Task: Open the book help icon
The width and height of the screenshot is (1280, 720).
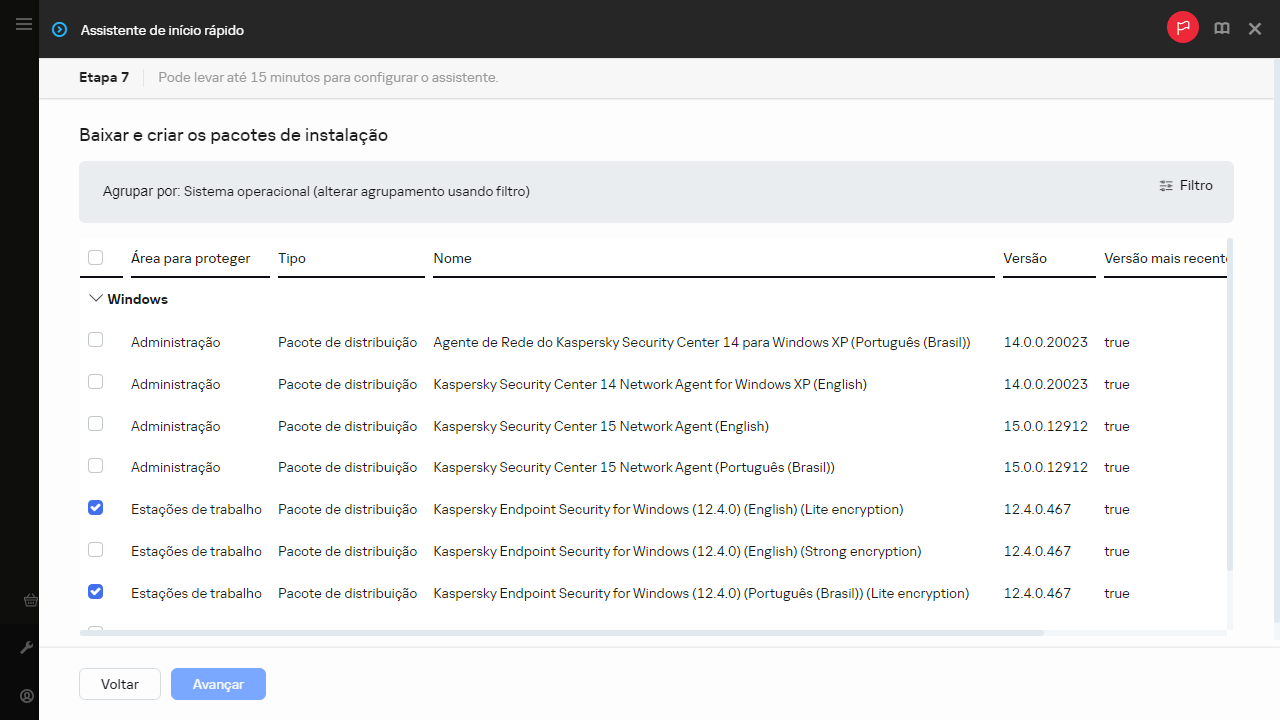Action: 1221,29
